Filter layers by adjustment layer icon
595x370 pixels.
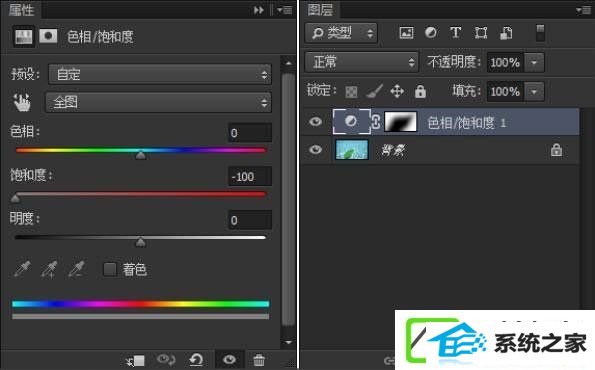[430, 33]
